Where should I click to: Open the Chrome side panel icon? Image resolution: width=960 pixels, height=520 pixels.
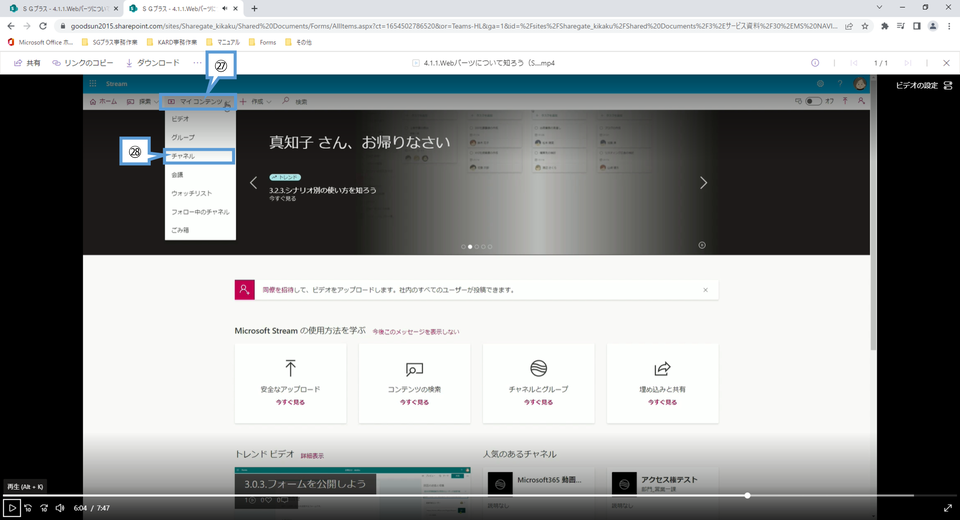tap(917, 26)
